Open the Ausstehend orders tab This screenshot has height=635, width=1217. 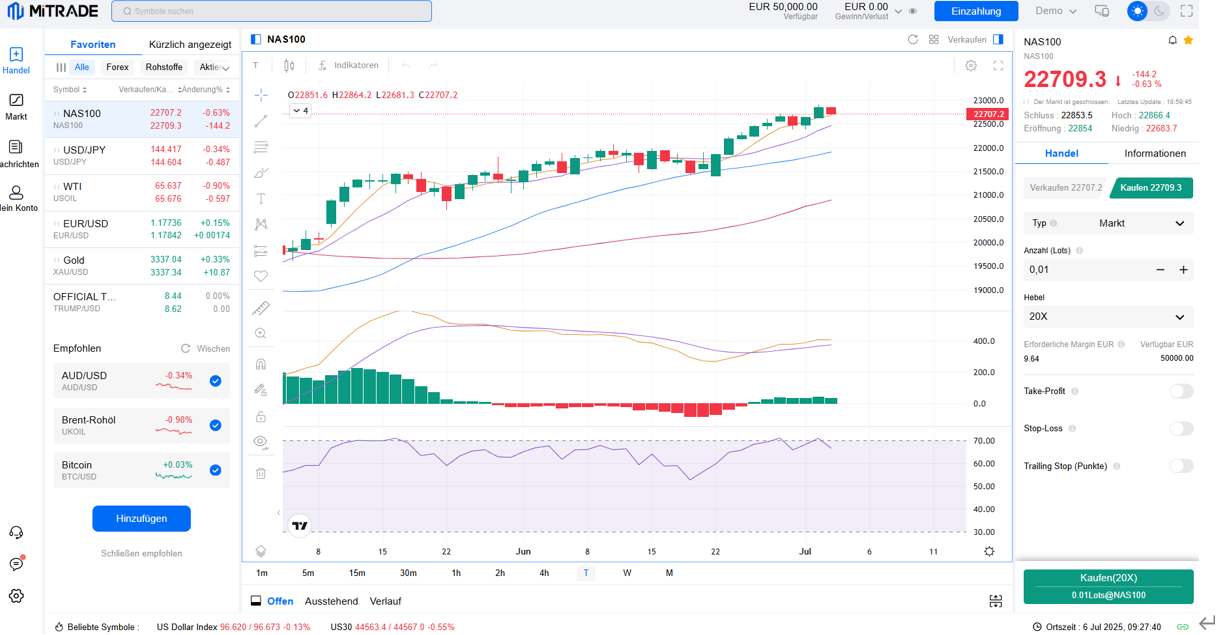pyautogui.click(x=331, y=601)
